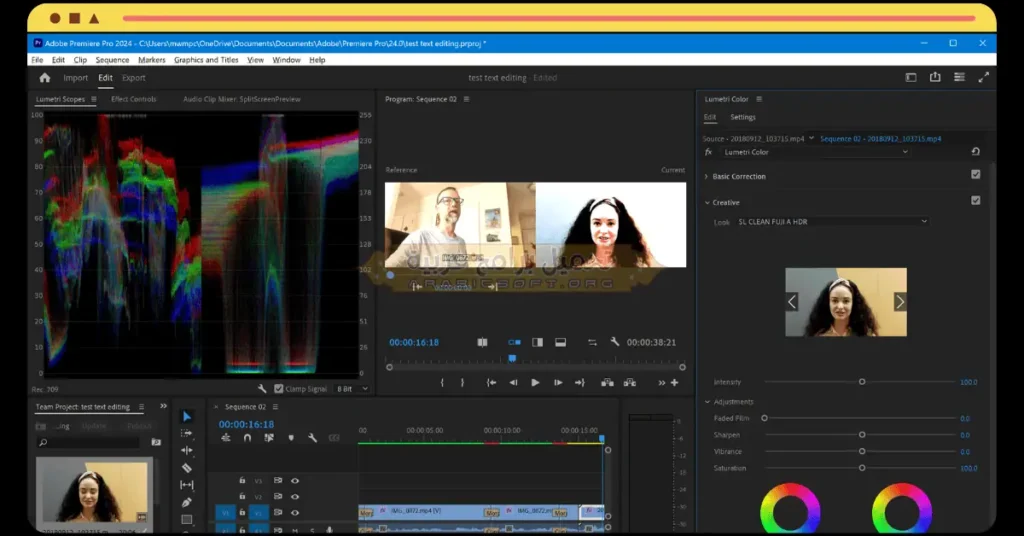Expand Project panel overflow chevrons
Image resolution: width=1024 pixels, height=536 pixels.
pyautogui.click(x=163, y=406)
